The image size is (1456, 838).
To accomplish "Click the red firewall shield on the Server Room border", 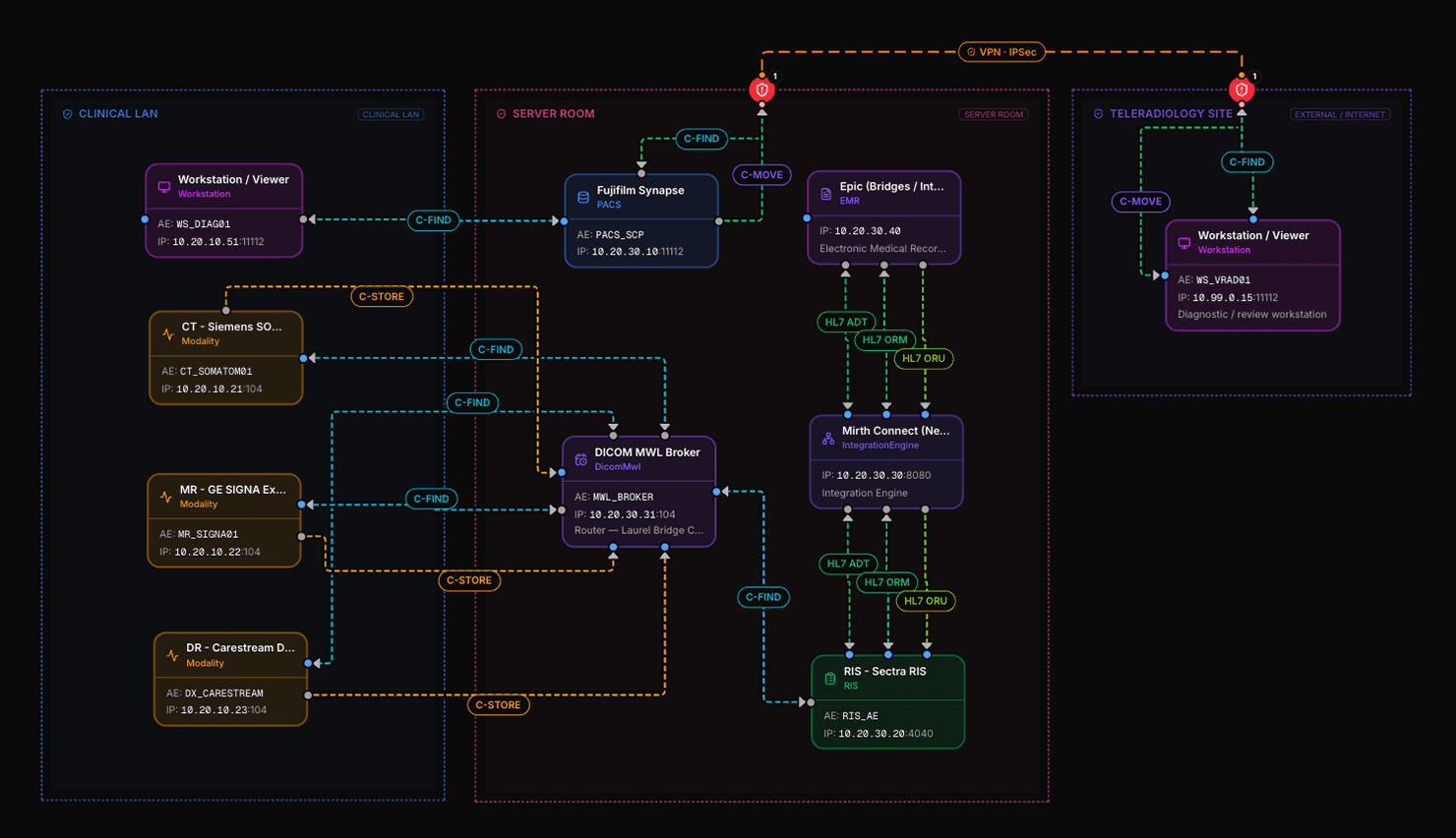I will pos(761,90).
